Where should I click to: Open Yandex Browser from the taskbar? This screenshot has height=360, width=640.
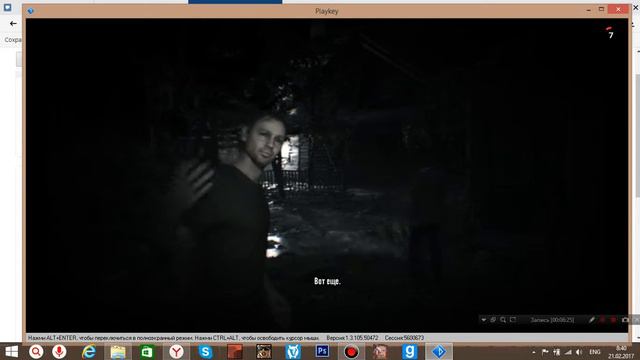[x=176, y=352]
